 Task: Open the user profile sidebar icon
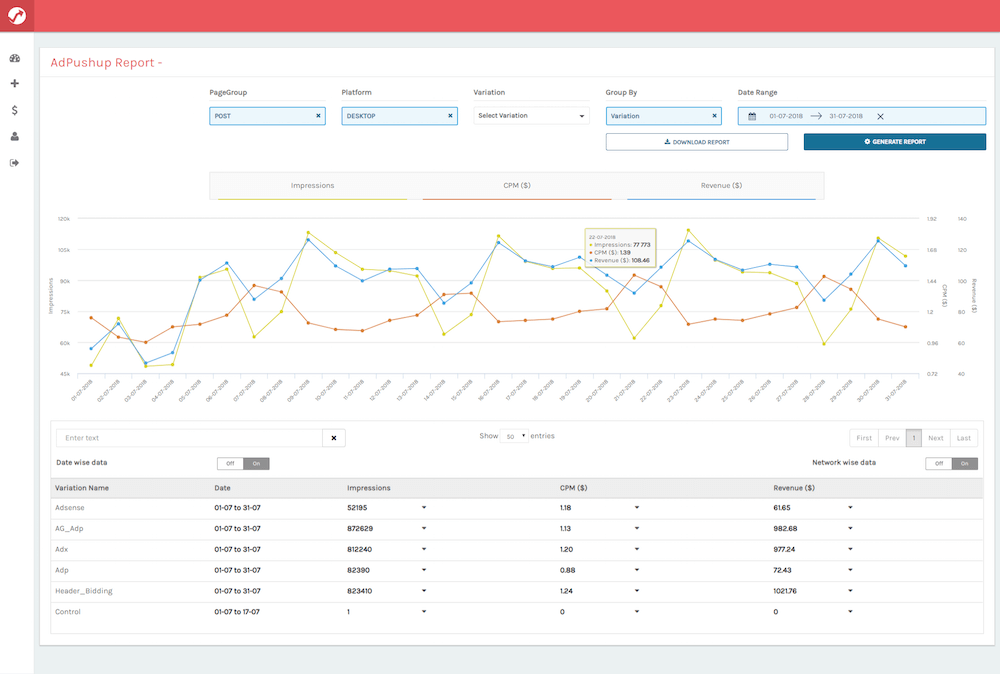click(x=15, y=136)
